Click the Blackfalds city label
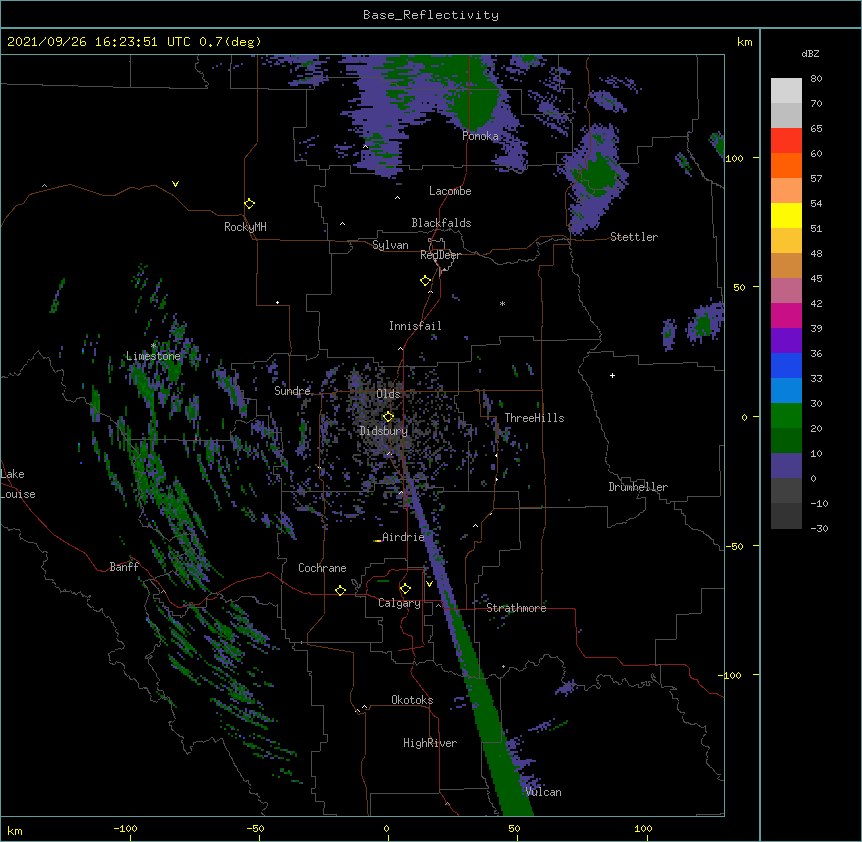The height and width of the screenshot is (842, 862). point(441,223)
